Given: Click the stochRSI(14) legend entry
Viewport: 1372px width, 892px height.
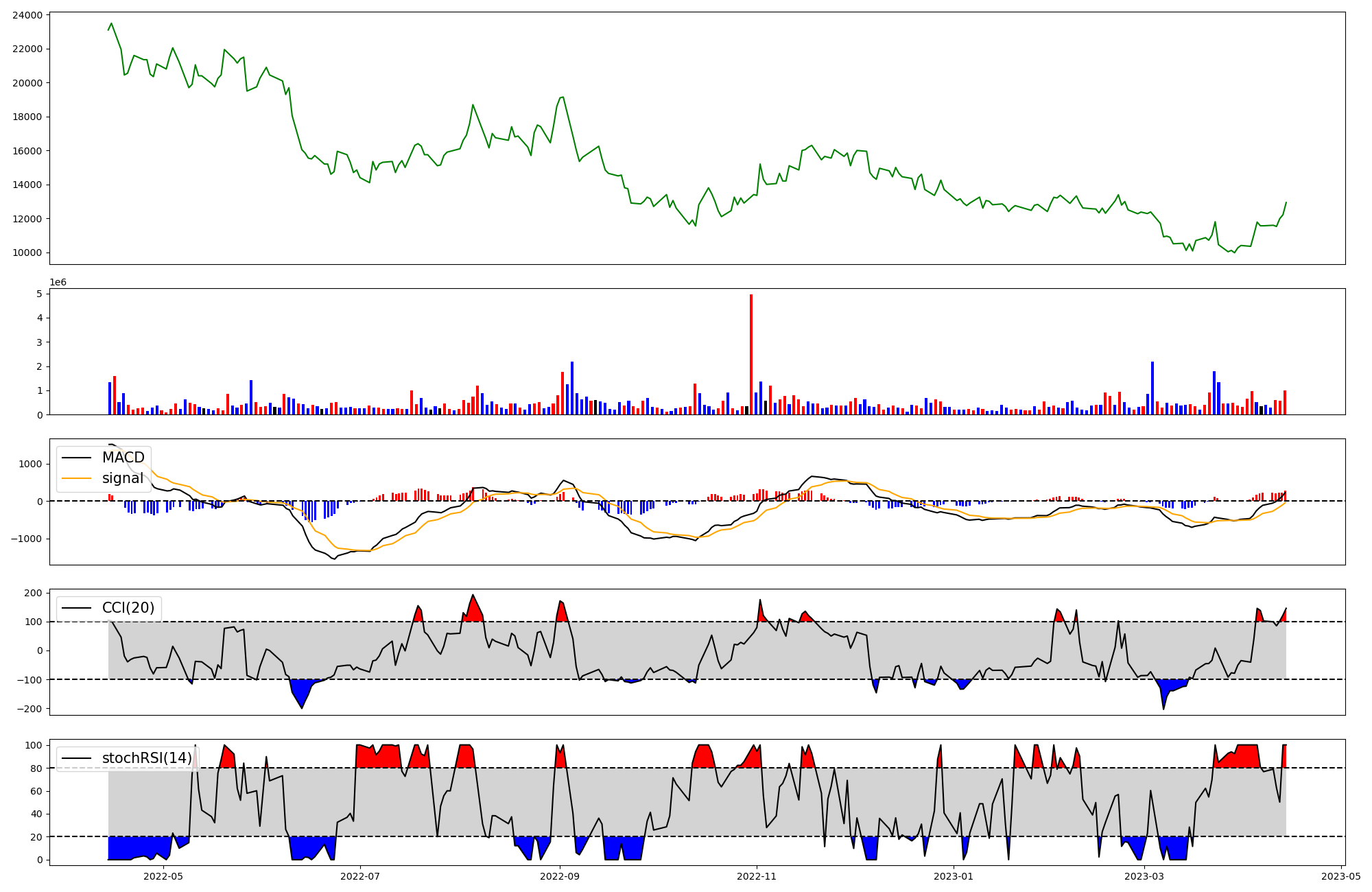Looking at the screenshot, I should 146,758.
